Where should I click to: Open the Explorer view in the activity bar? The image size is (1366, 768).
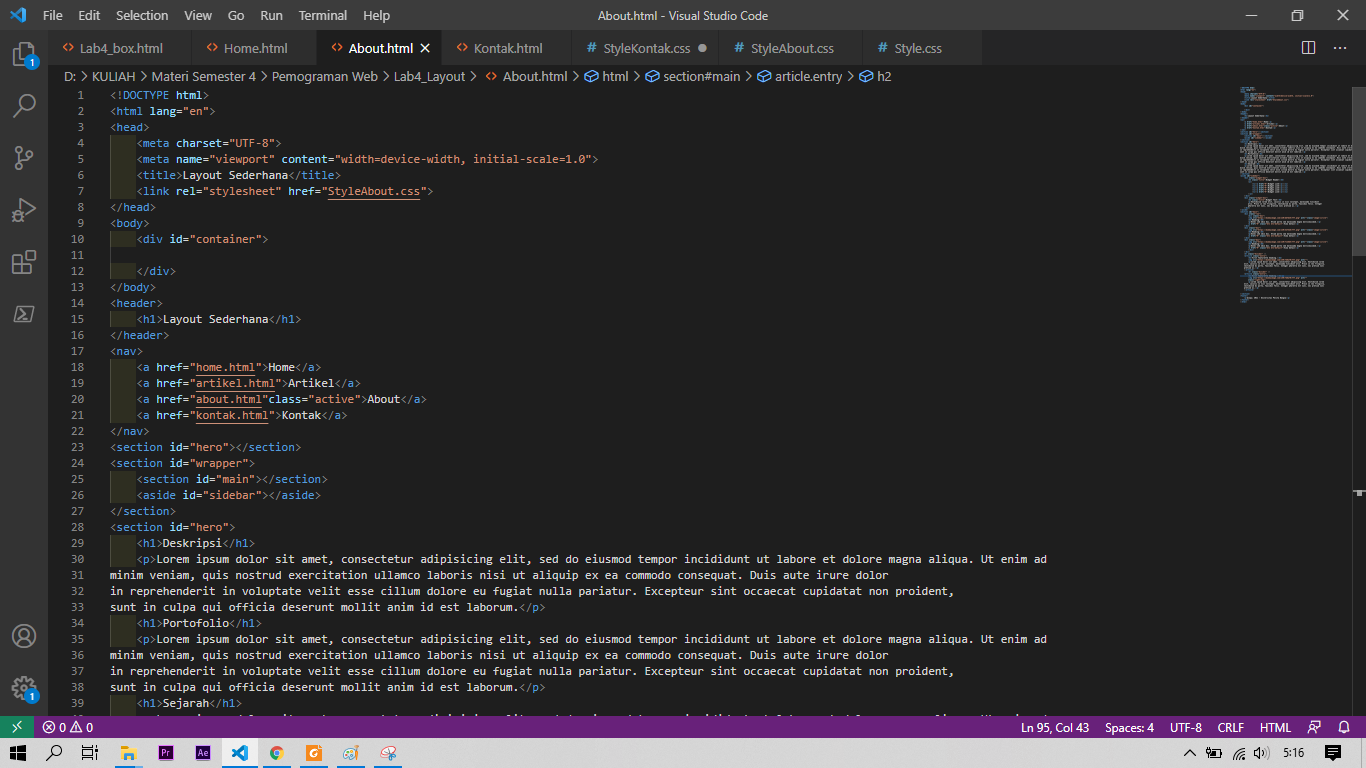click(24, 57)
